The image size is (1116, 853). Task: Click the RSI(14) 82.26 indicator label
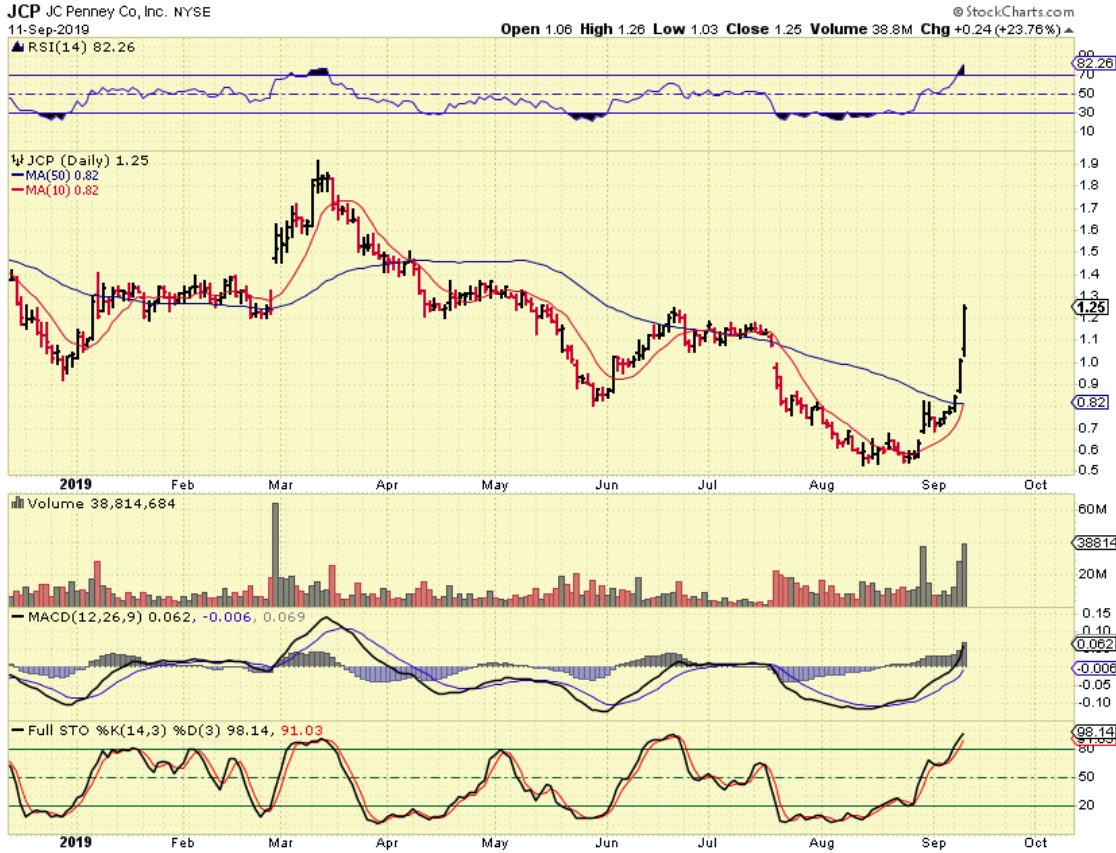[x=80, y=47]
